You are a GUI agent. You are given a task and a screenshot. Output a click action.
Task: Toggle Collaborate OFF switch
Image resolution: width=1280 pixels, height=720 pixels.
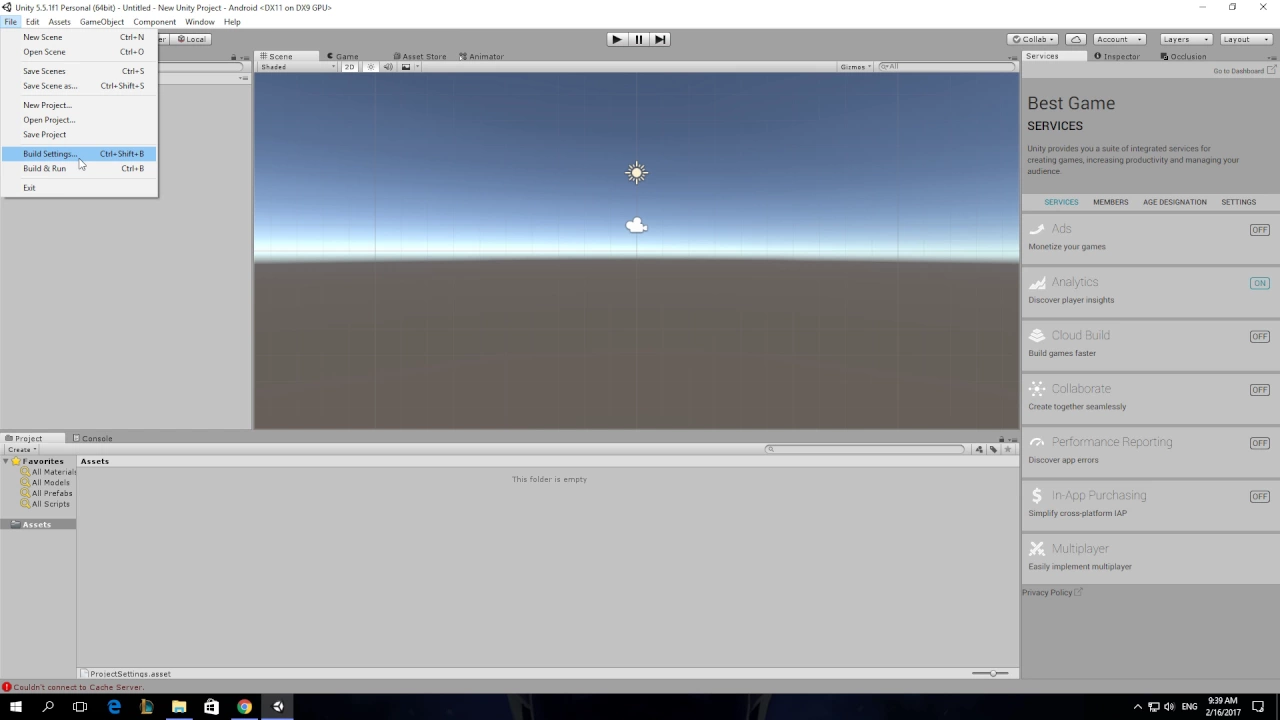[x=1259, y=390]
